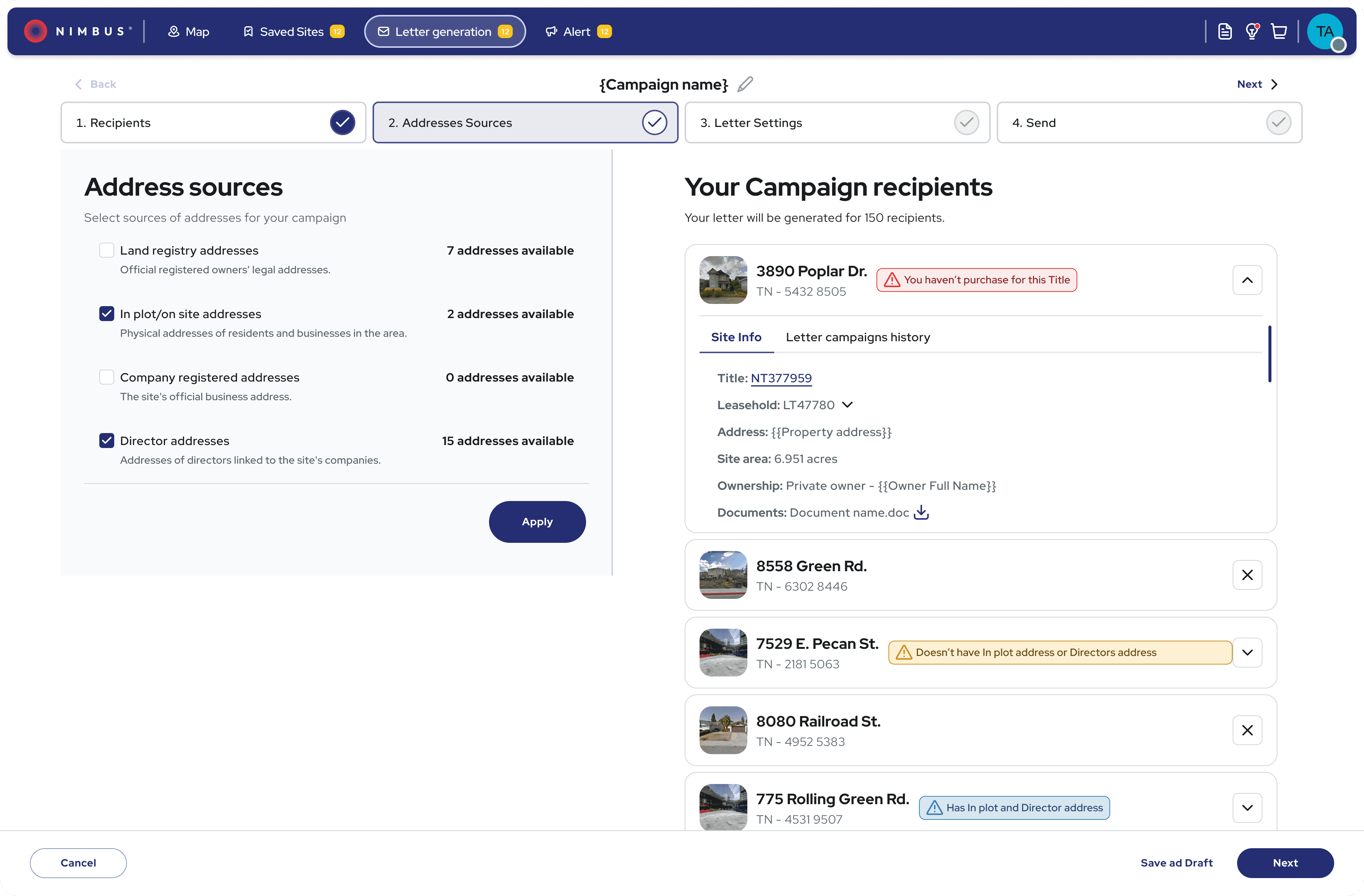Remove 8558 Green Rd. with X icon
The width and height of the screenshot is (1364, 896).
pos(1247,575)
